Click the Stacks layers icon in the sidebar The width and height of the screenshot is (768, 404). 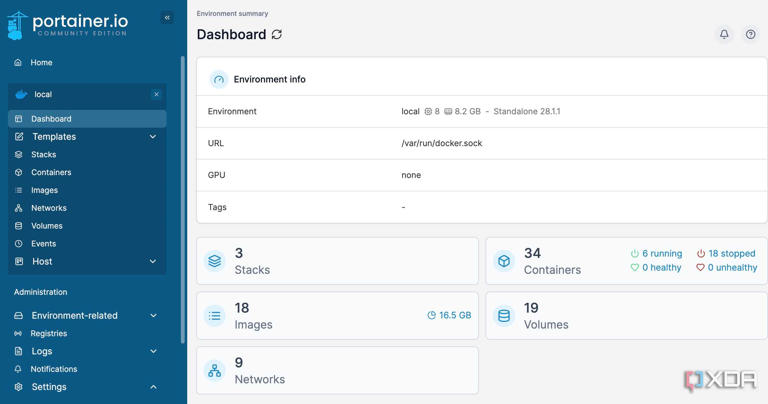coord(19,154)
